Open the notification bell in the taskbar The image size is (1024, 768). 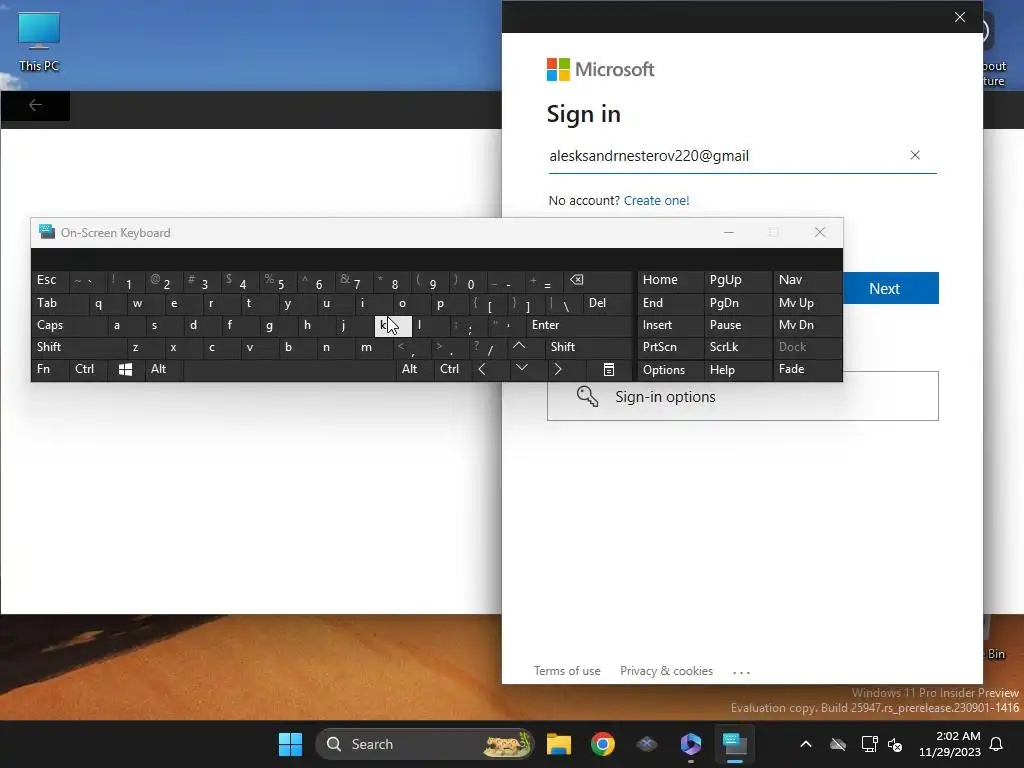(x=997, y=744)
